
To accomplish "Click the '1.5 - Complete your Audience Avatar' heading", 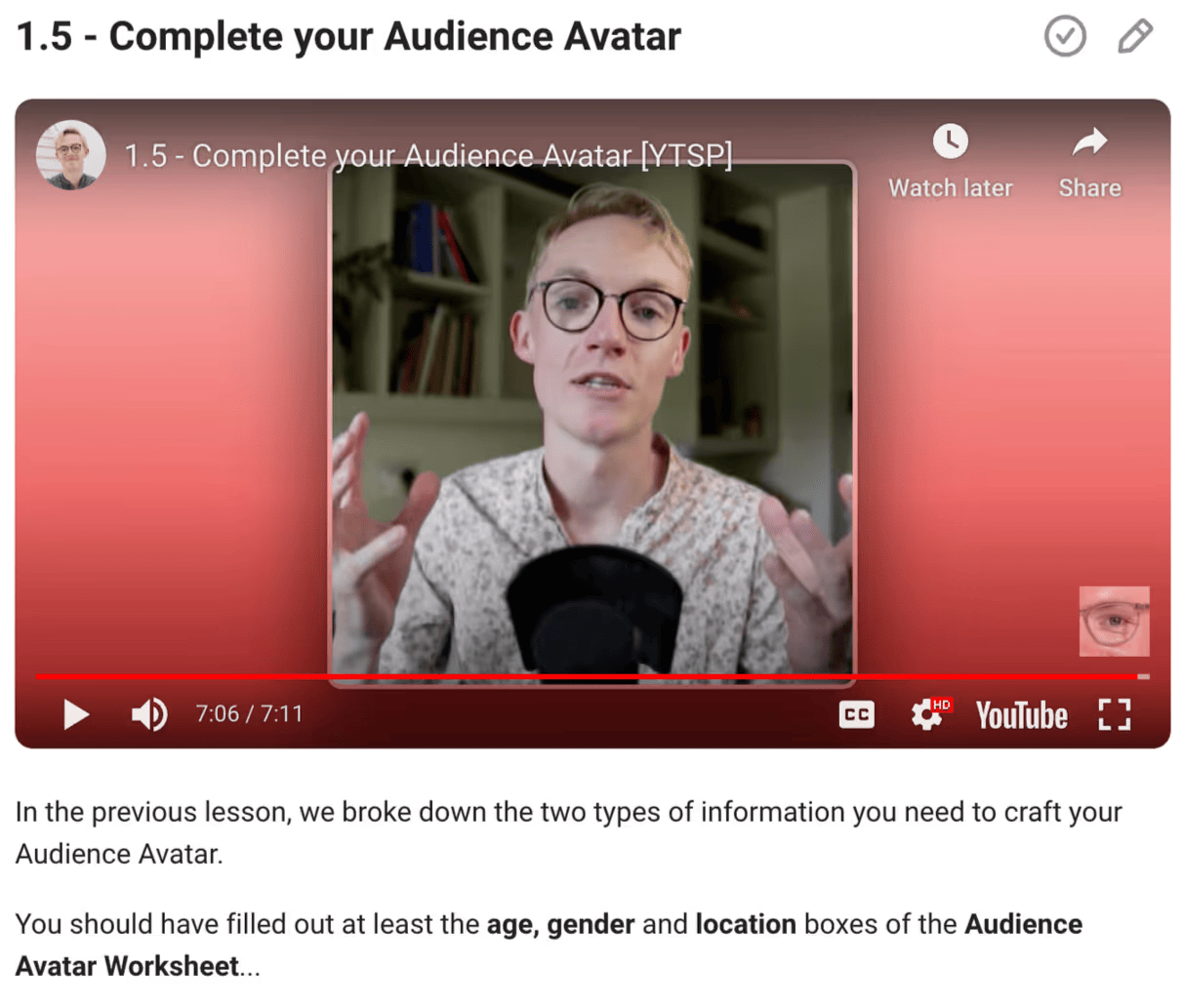I will tap(348, 37).
